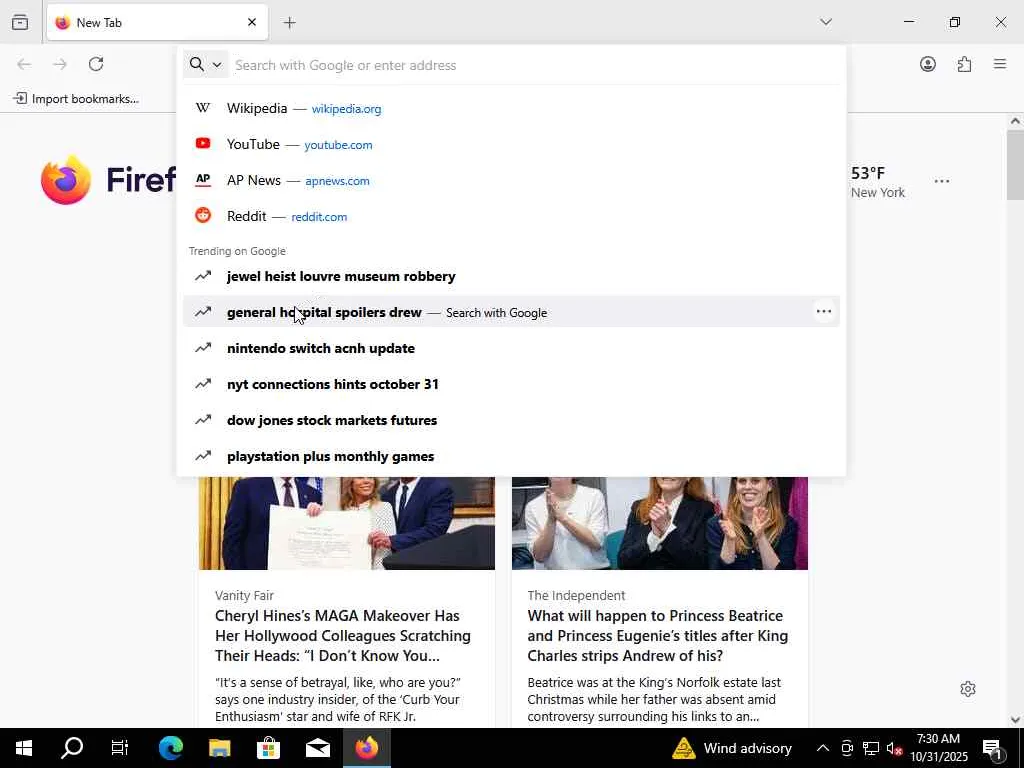Search trending 'nintendo switch acnh update'
The width and height of the screenshot is (1024, 768).
point(511,348)
